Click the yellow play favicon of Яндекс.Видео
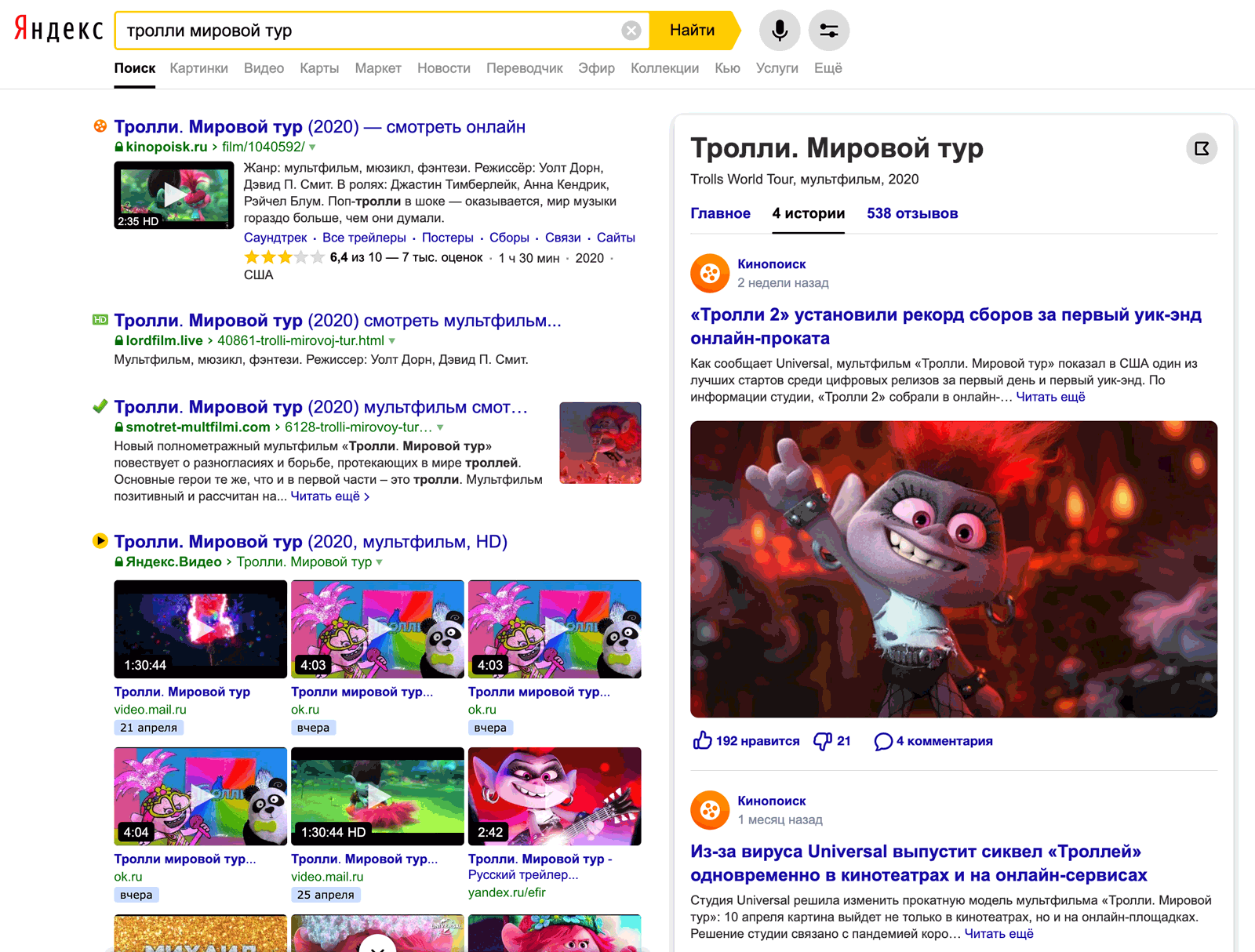The width and height of the screenshot is (1255, 952). click(100, 540)
